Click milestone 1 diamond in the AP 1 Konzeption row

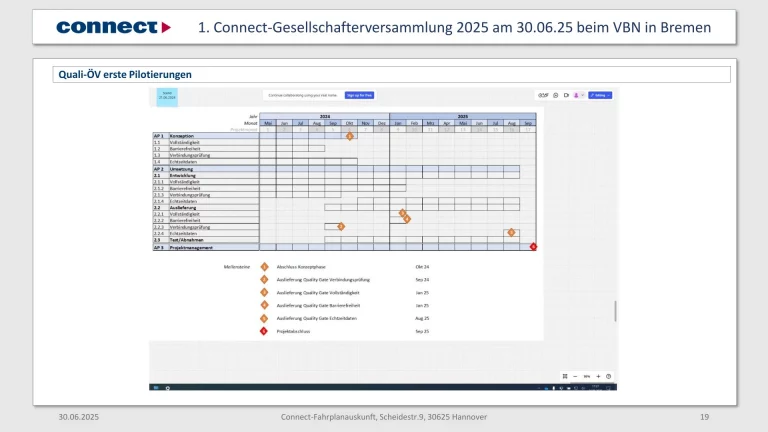click(x=349, y=136)
